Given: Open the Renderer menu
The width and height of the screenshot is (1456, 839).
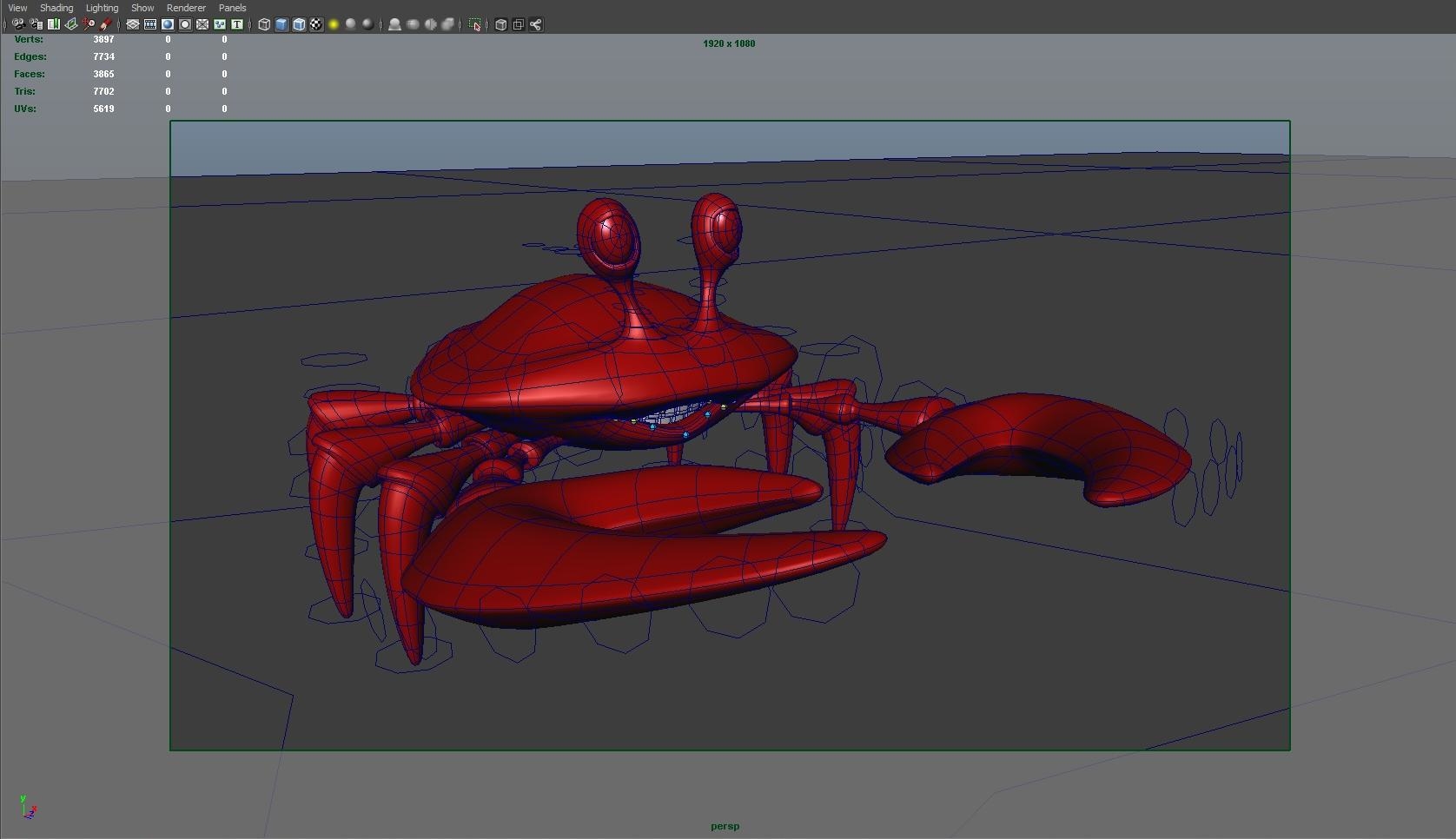Looking at the screenshot, I should tap(186, 7).
